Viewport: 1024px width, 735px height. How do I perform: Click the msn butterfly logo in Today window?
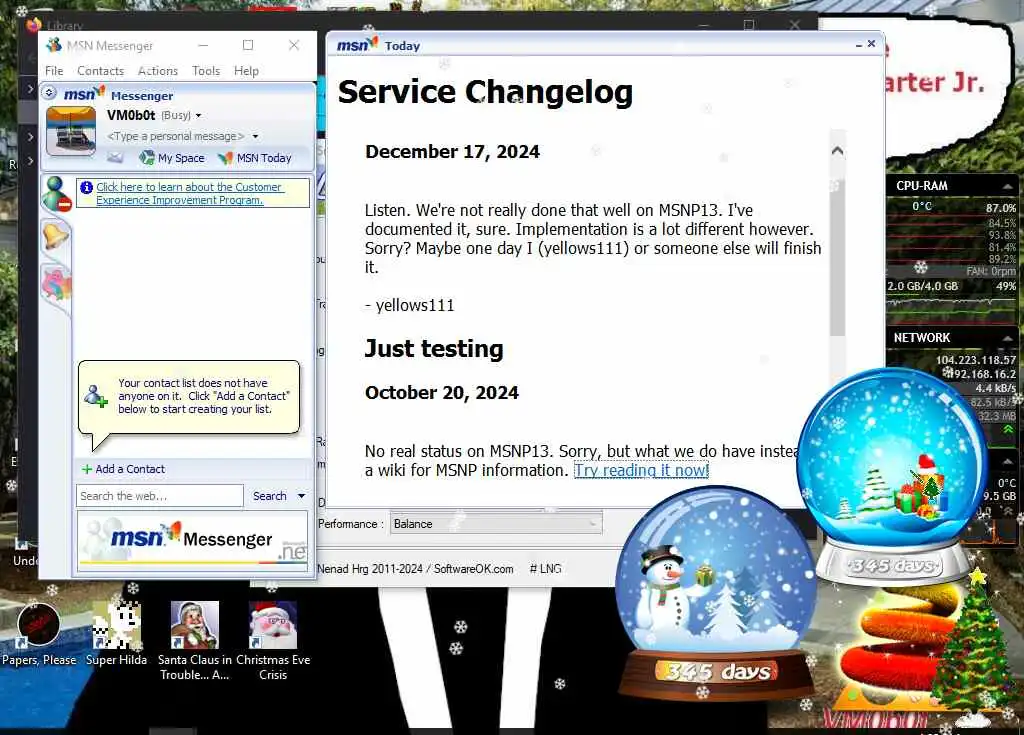[x=357, y=45]
